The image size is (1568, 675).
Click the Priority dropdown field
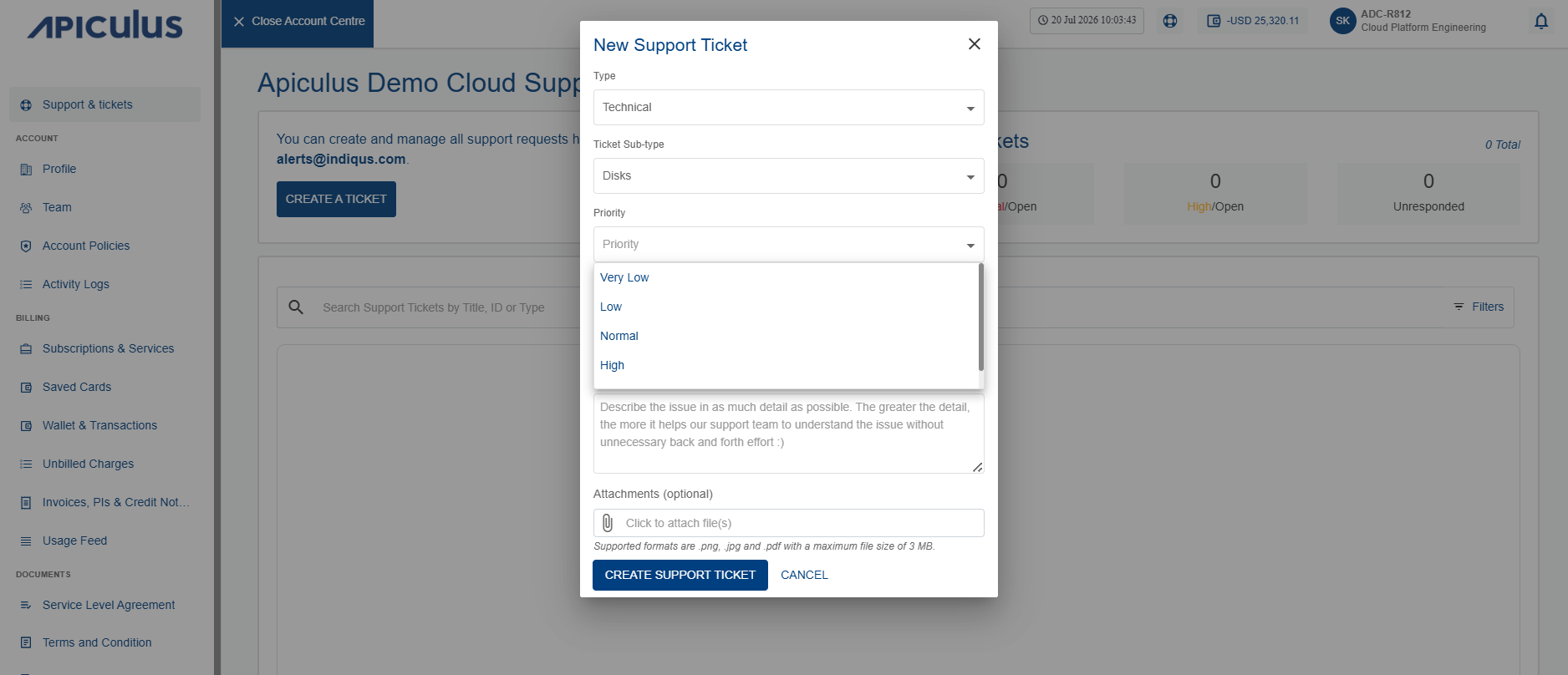pos(788,245)
